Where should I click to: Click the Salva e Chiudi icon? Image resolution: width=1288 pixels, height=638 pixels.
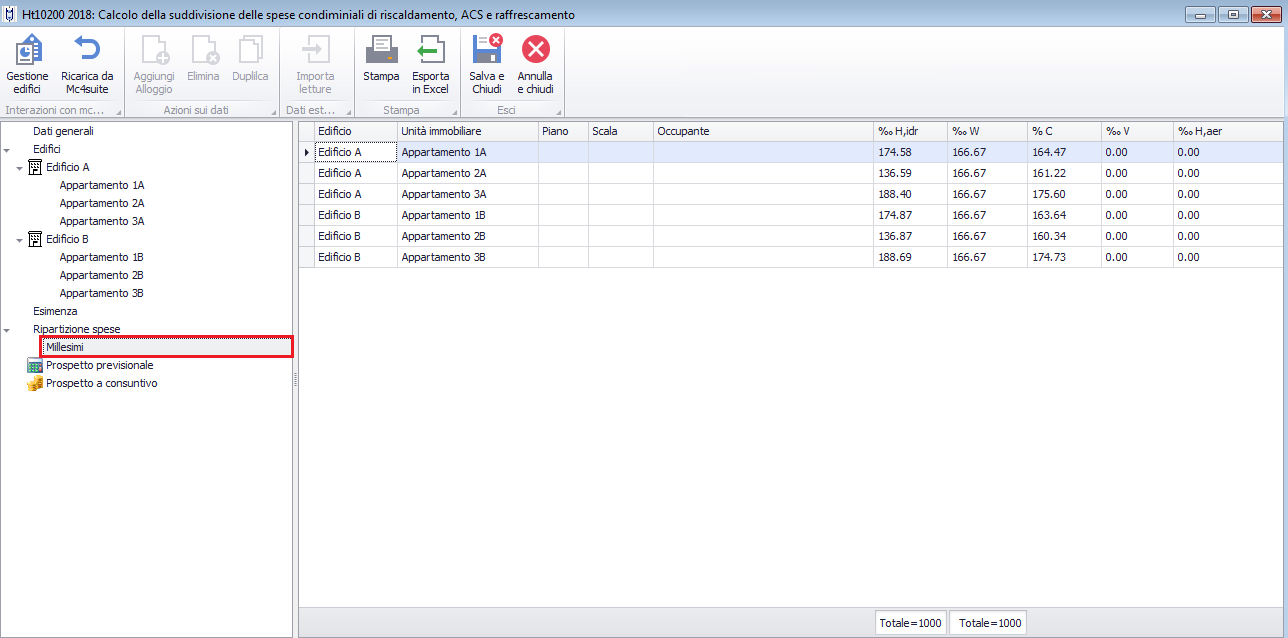(487, 62)
